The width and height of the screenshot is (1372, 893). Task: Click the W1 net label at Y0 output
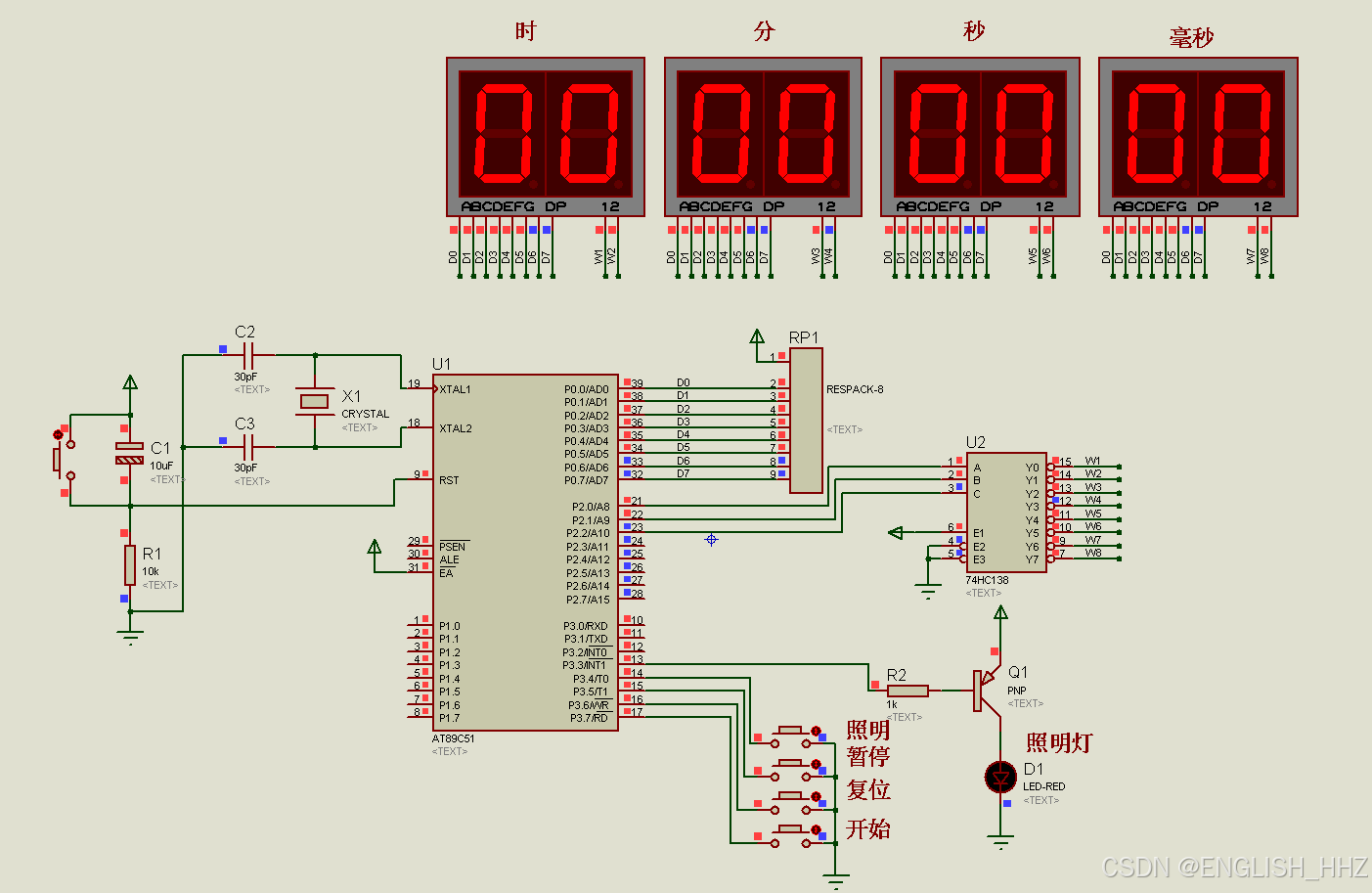click(x=1093, y=461)
